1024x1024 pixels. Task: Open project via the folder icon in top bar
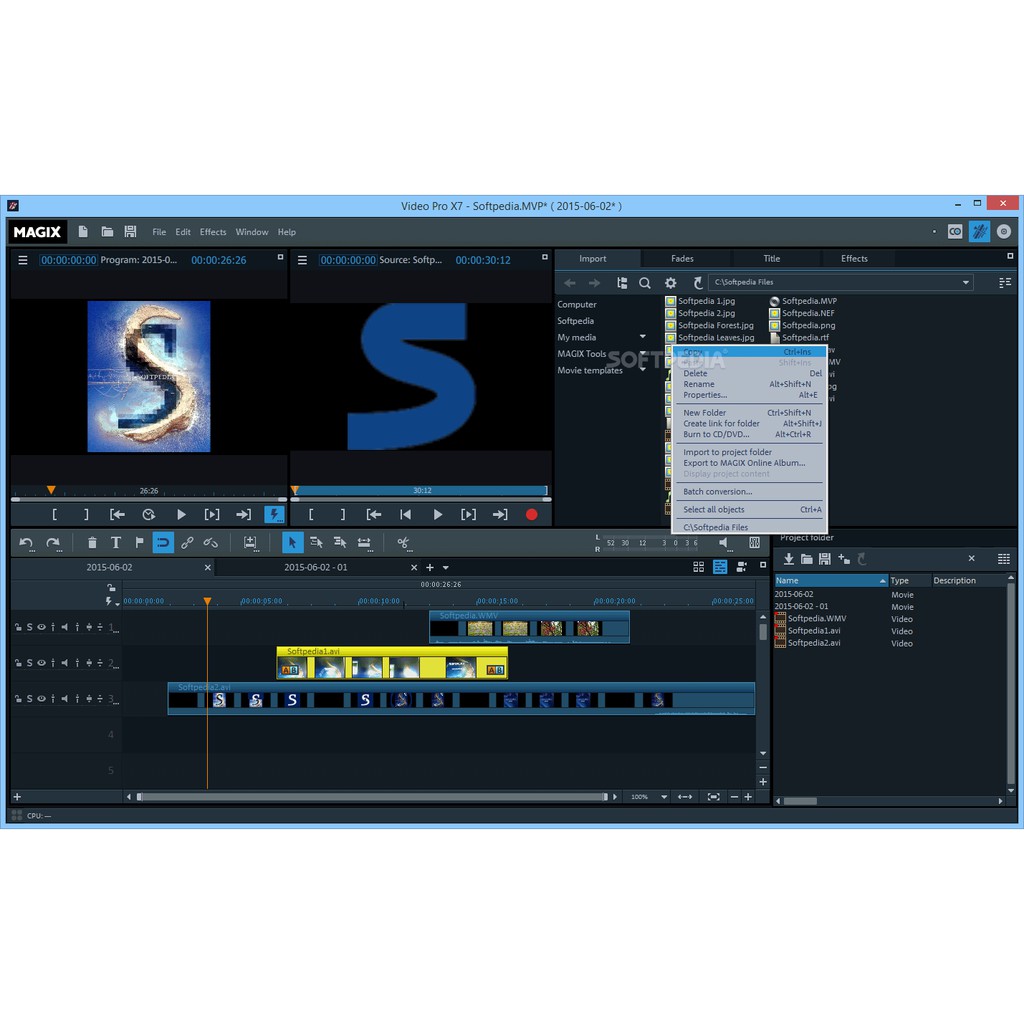(x=107, y=232)
